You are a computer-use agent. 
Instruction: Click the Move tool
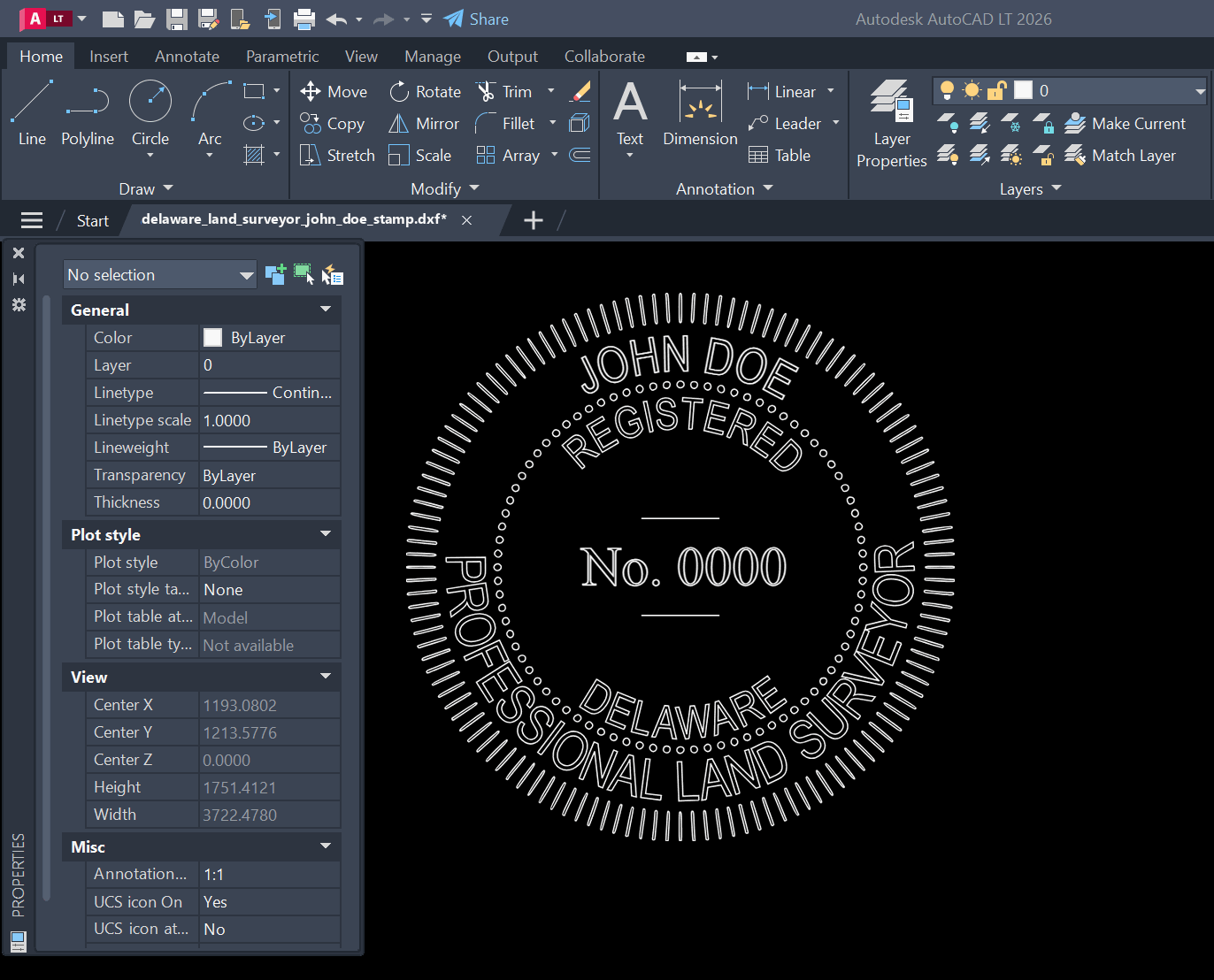[334, 92]
